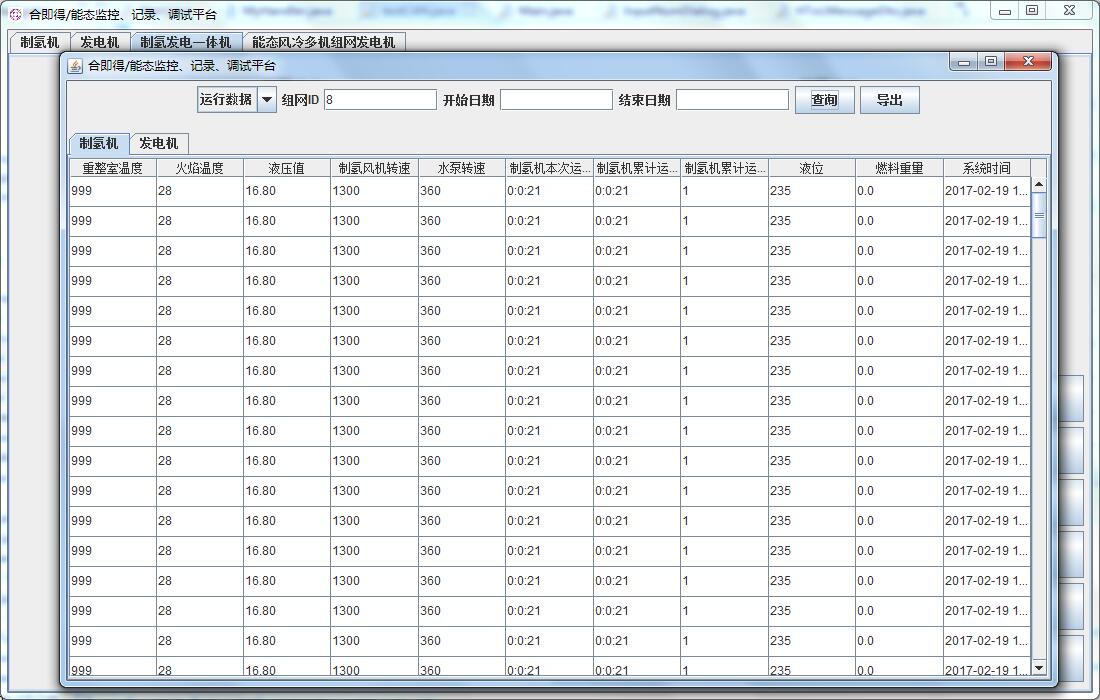Click the 结束日期 input field
The image size is (1100, 700).
(x=732, y=100)
